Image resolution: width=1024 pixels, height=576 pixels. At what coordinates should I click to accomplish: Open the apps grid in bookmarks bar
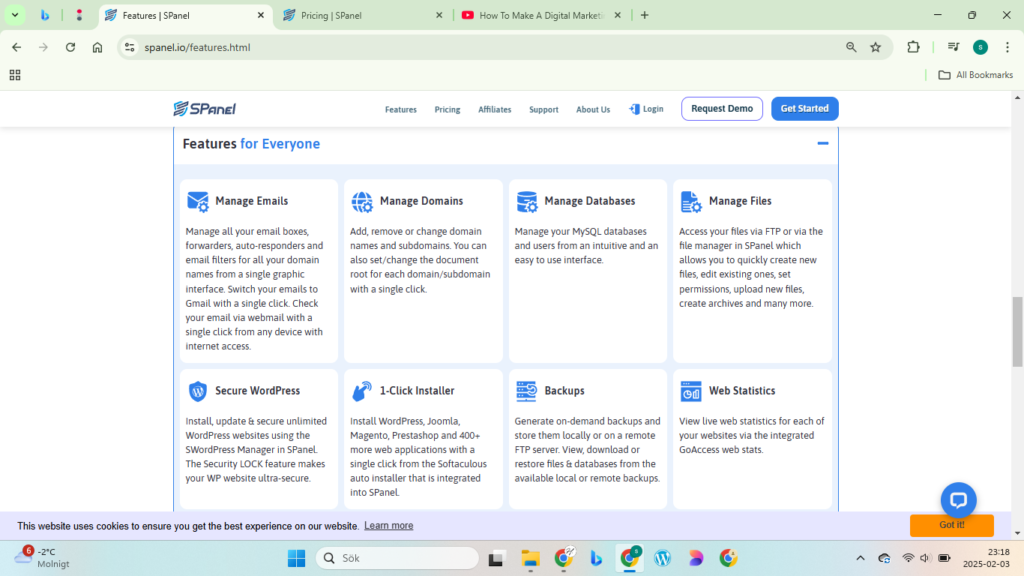pos(15,75)
